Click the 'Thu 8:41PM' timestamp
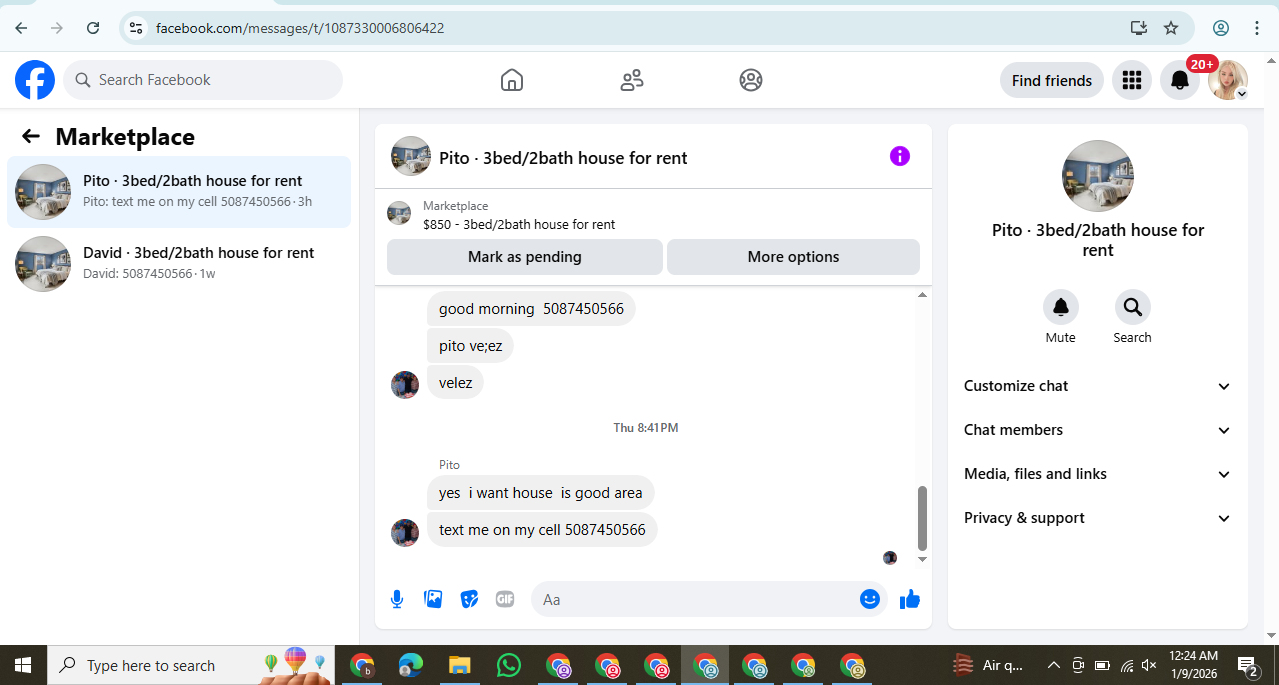 pyautogui.click(x=646, y=428)
